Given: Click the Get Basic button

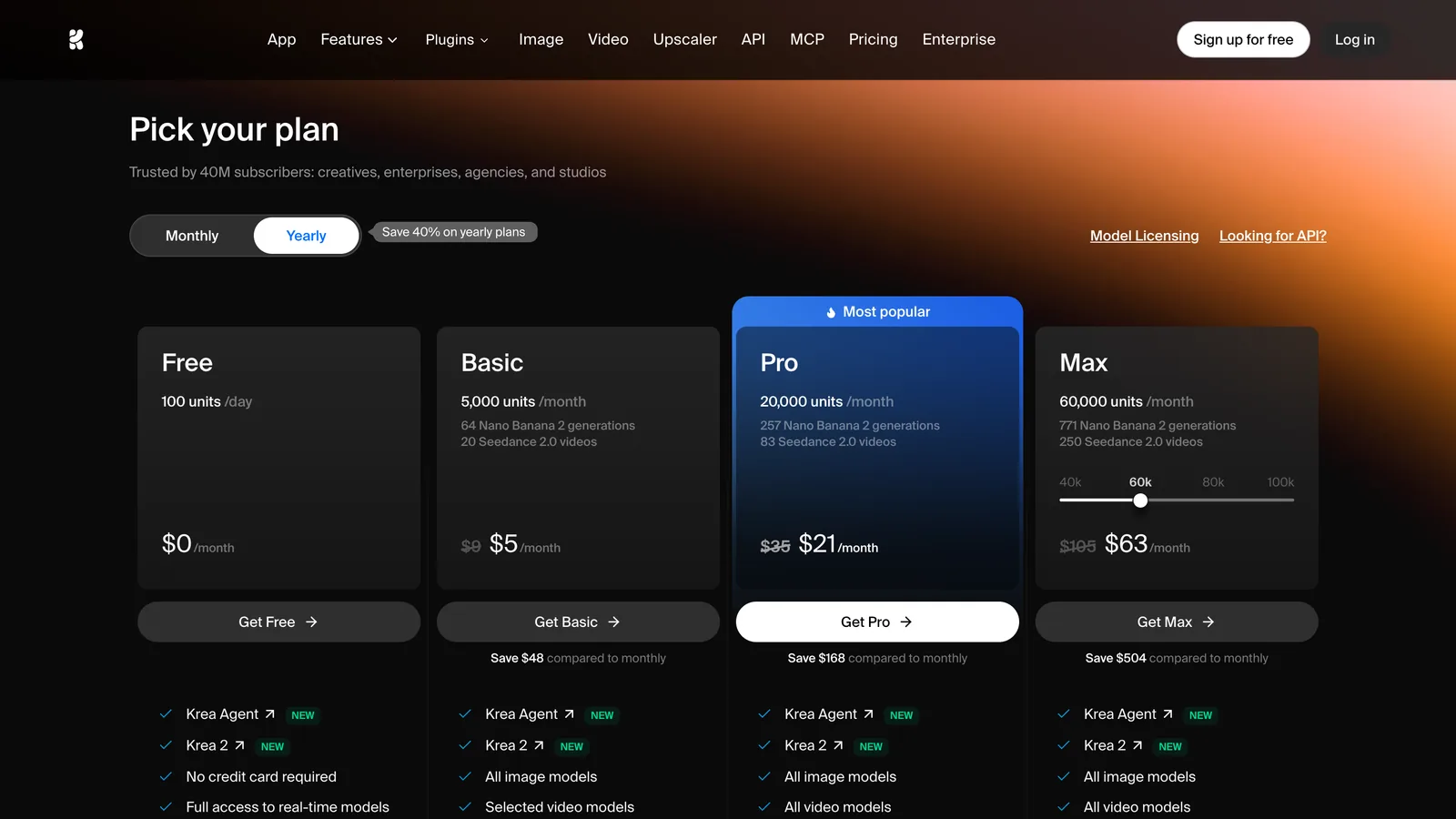Looking at the screenshot, I should (578, 622).
